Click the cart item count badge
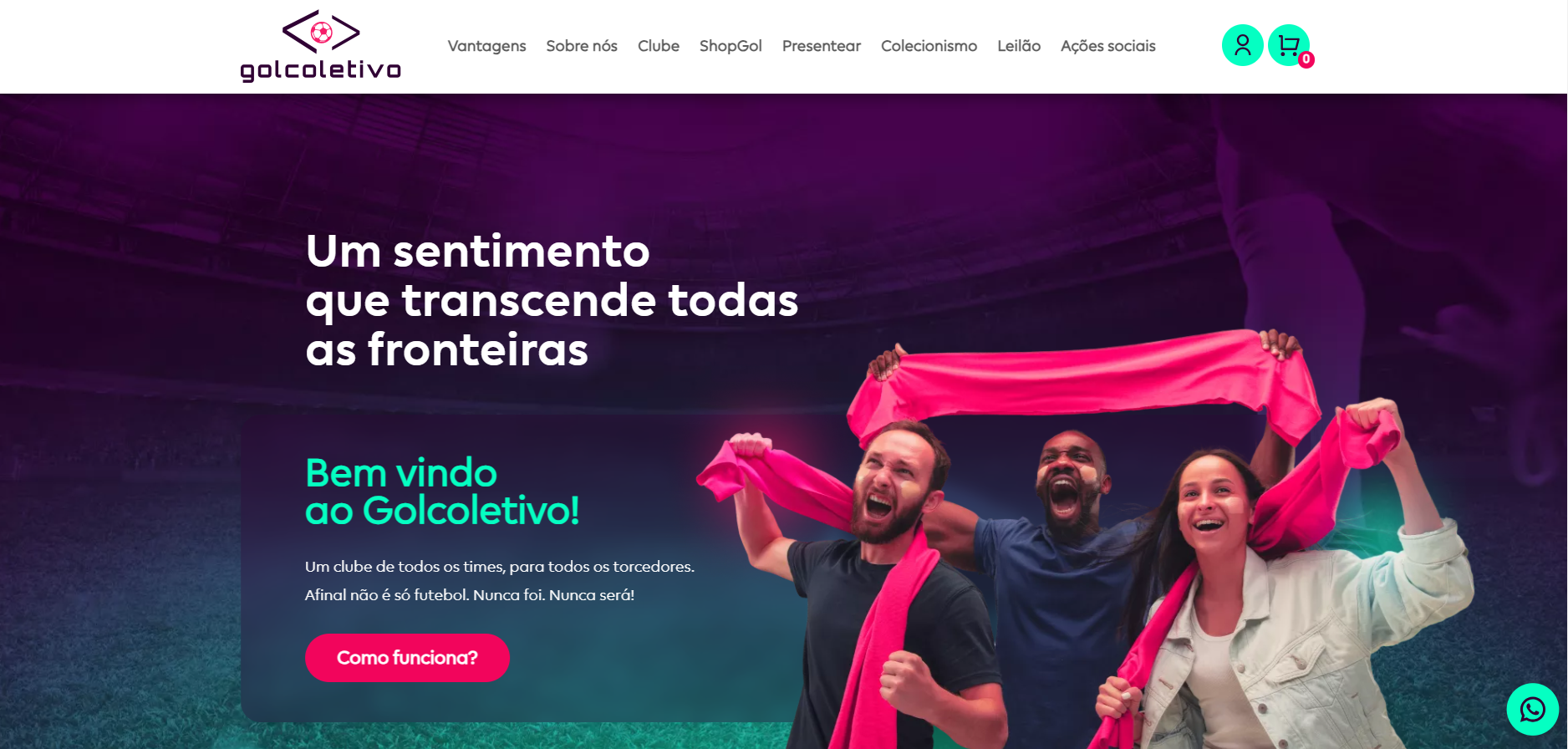Image resolution: width=1568 pixels, height=749 pixels. pyautogui.click(x=1306, y=59)
